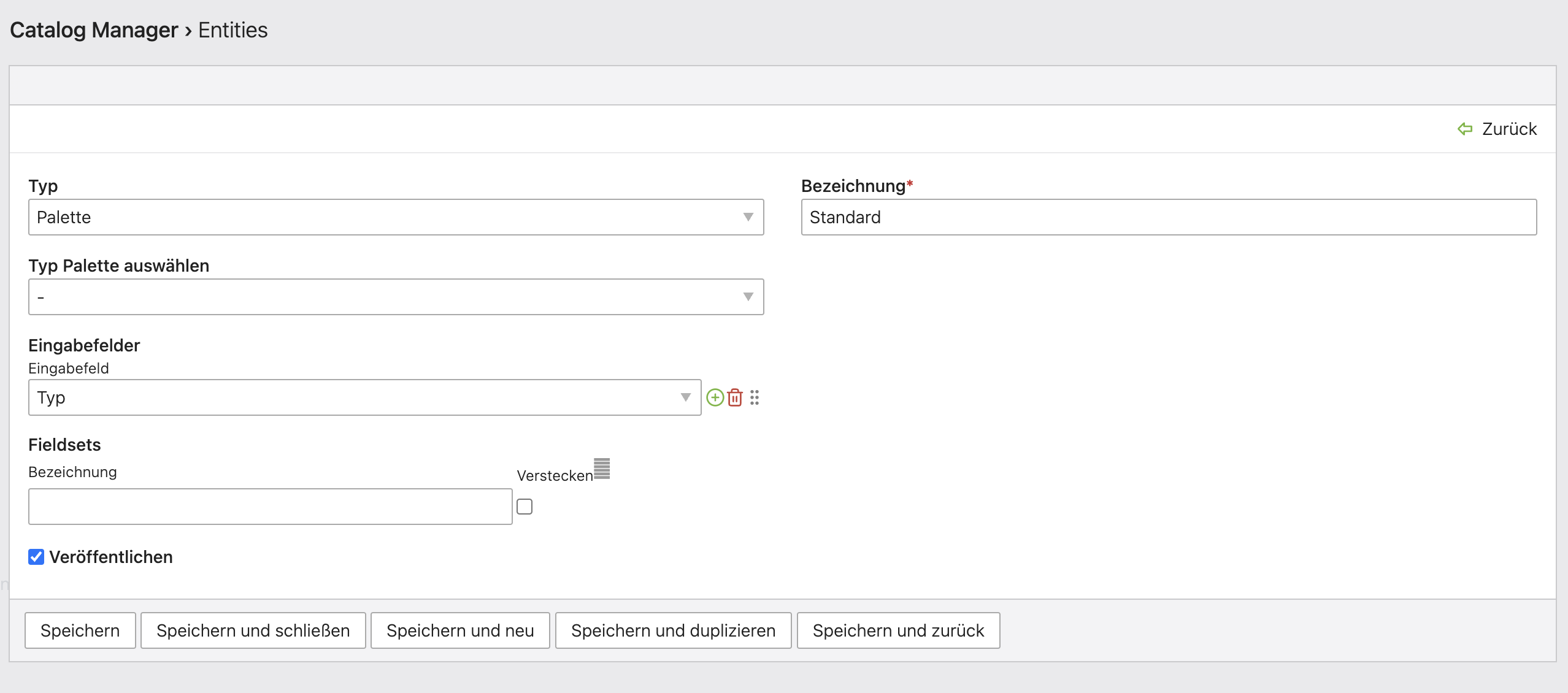
Task: Click the drag handle dots icon
Action: pos(755,397)
